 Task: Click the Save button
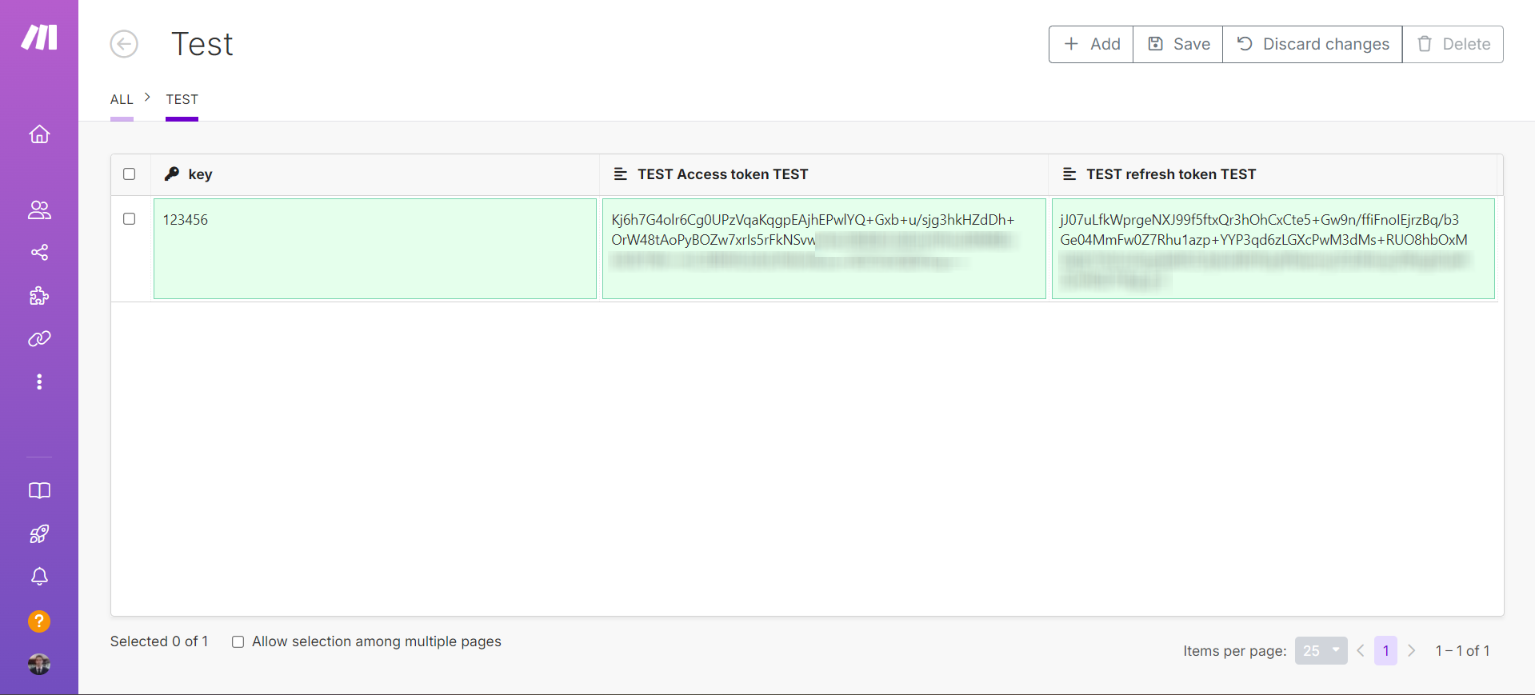coord(1178,44)
